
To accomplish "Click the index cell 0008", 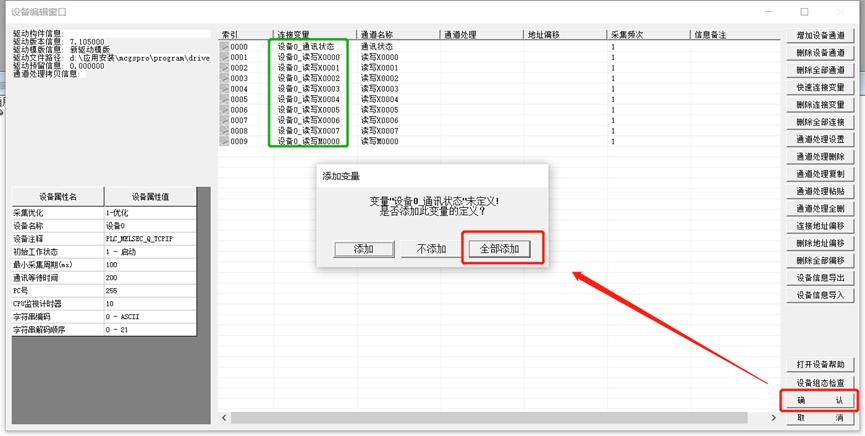I will (x=239, y=131).
